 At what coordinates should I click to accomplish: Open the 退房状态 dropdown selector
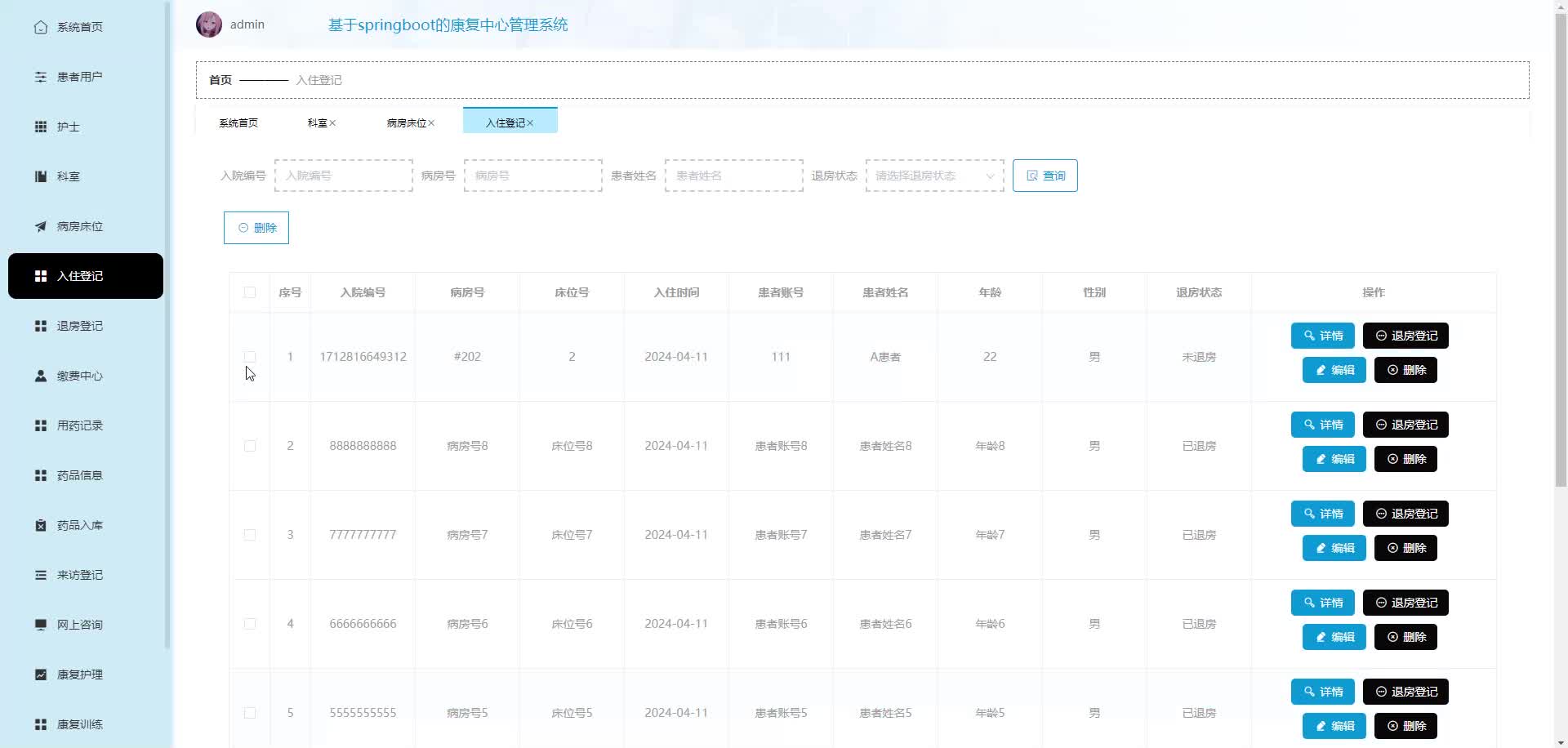[935, 176]
